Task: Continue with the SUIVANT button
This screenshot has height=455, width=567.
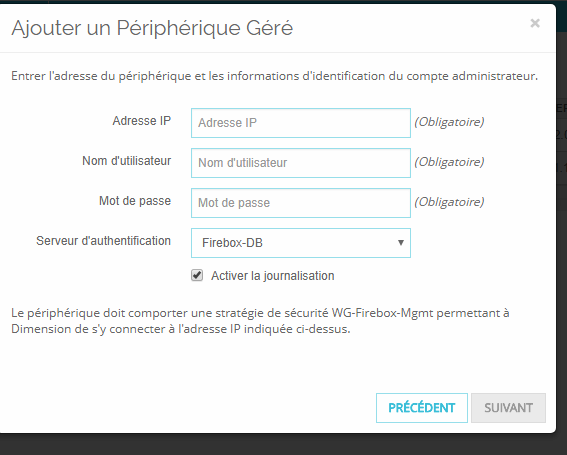Action: (x=508, y=408)
